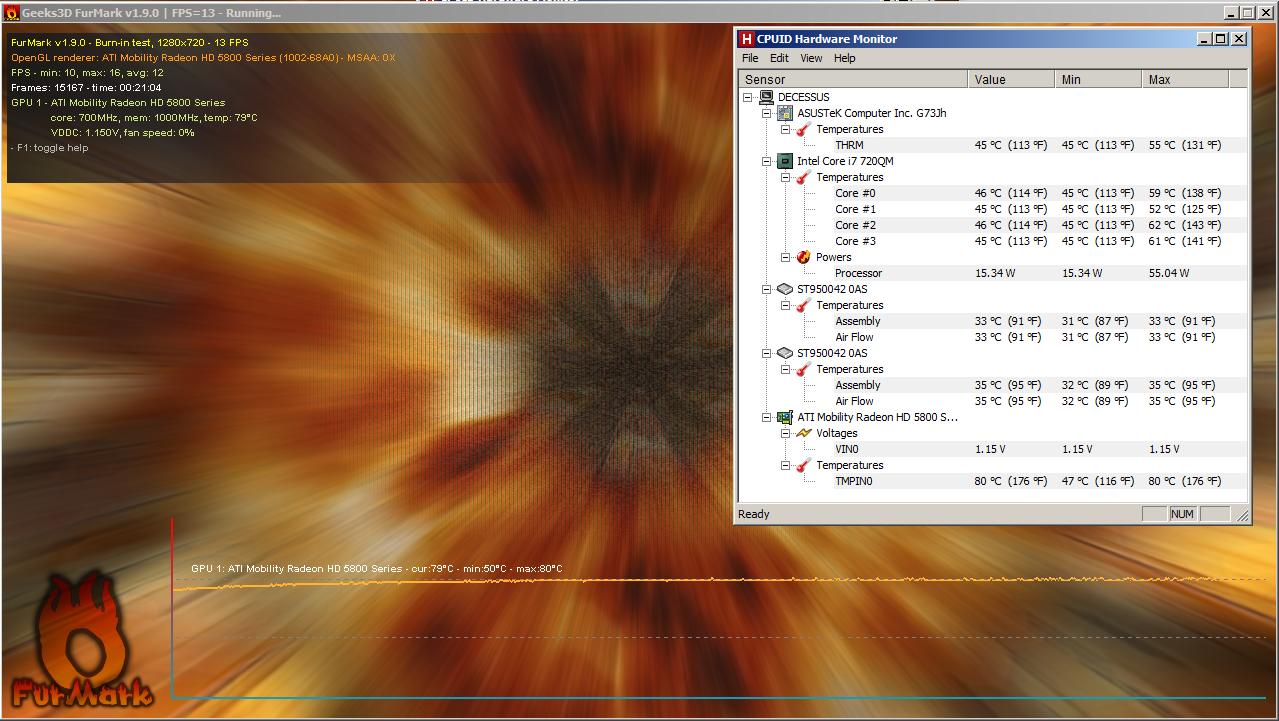
Task: Click the VDDC and fan speed line in FurMark
Action: (x=123, y=133)
